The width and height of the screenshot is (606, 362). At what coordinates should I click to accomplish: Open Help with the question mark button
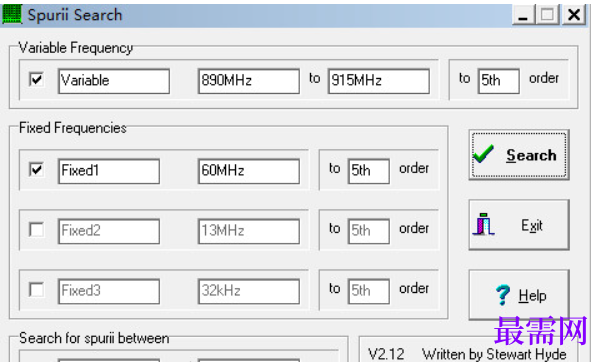(519, 295)
